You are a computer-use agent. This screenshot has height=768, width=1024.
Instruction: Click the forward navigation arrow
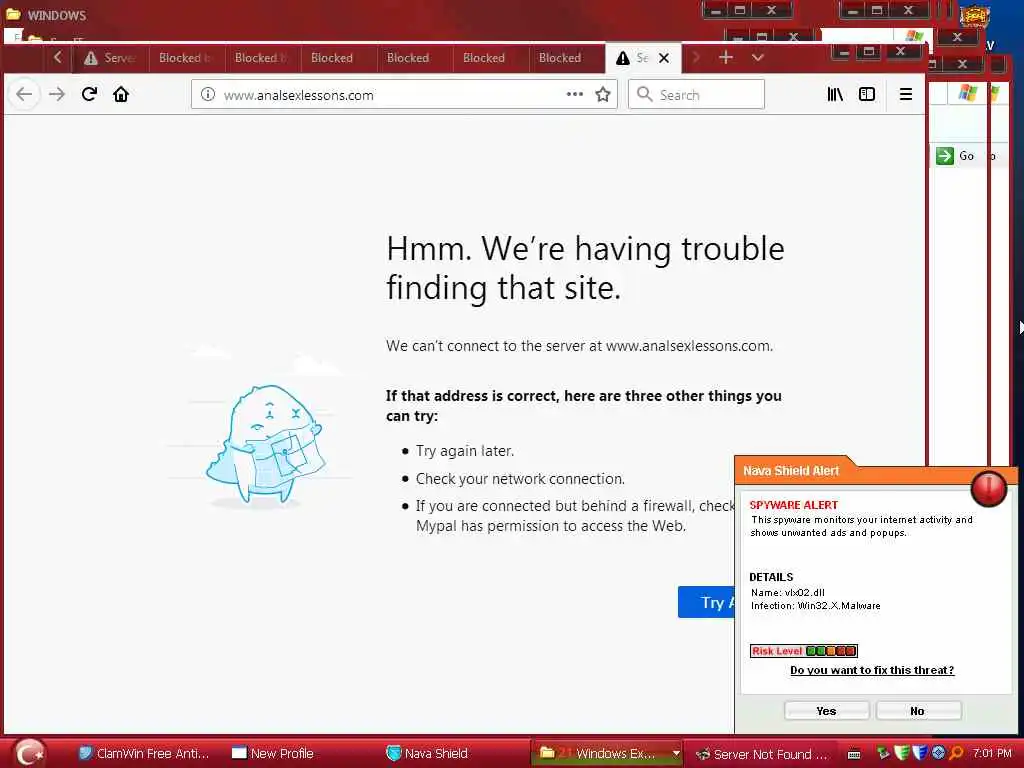(57, 95)
